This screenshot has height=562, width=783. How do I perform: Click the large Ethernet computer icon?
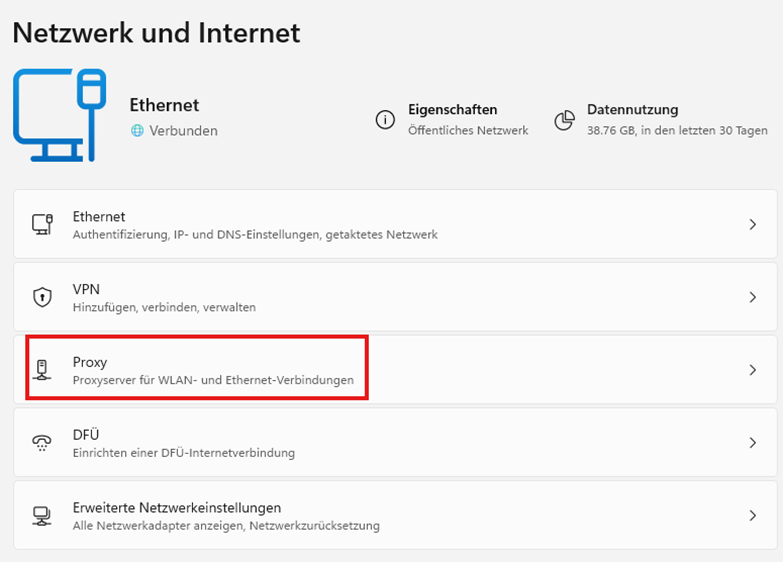click(59, 116)
